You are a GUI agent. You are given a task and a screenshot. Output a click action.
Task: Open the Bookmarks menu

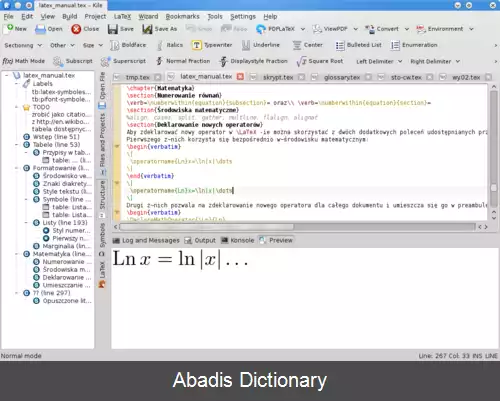(183, 17)
